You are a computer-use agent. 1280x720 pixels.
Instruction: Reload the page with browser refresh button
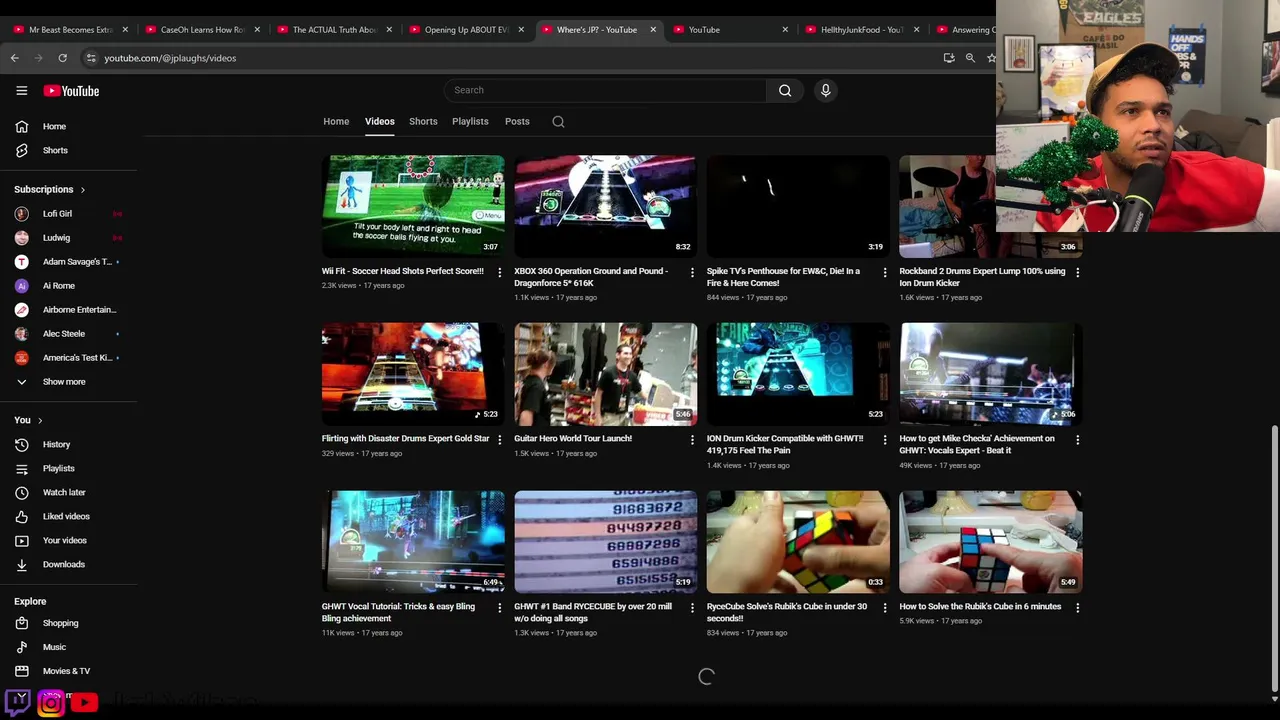(62, 58)
